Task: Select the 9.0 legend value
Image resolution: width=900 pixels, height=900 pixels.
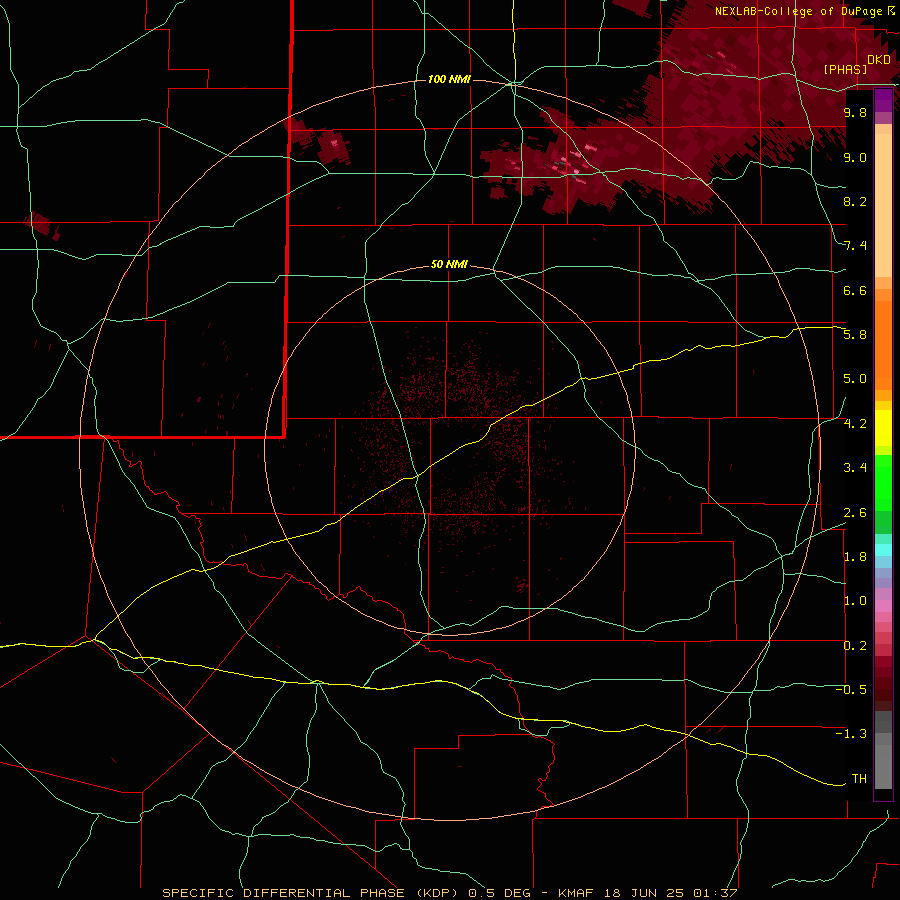Action: click(855, 157)
